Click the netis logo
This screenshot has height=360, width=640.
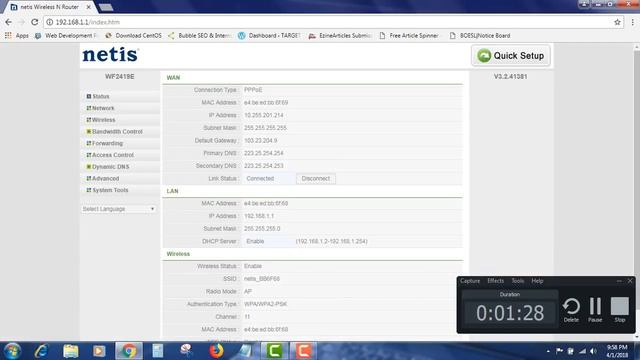point(111,55)
